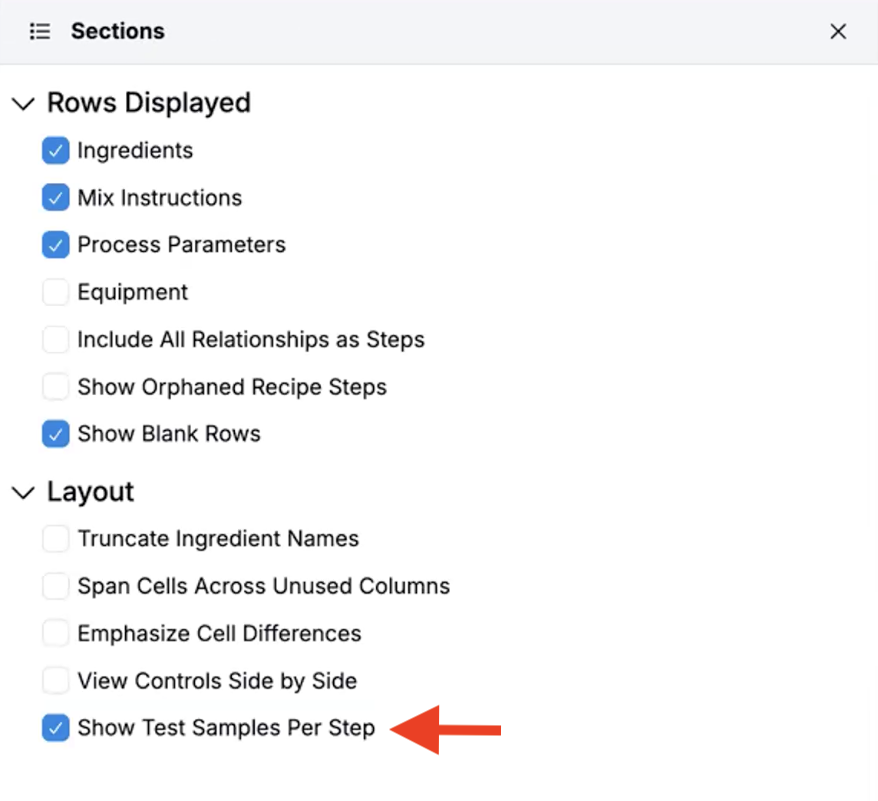This screenshot has height=801, width=878.
Task: Turn on Emphasize Cell Differences
Action: 56,634
